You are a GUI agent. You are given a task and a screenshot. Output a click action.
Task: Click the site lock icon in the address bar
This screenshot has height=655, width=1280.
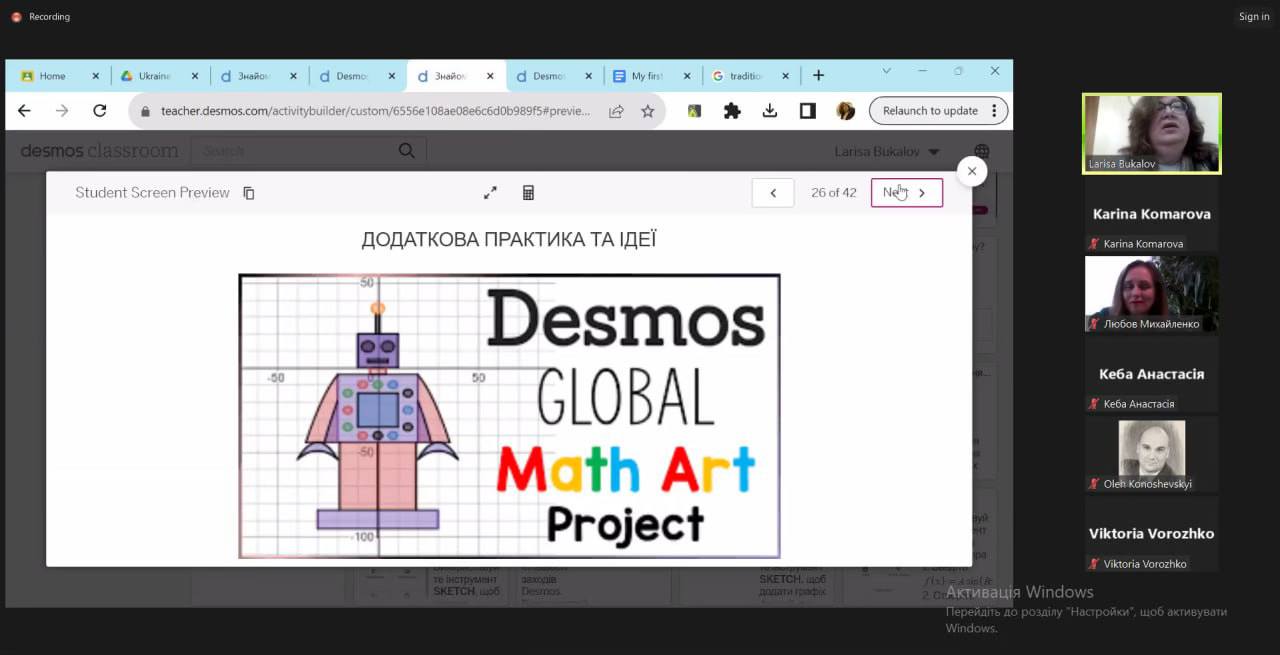click(x=145, y=111)
